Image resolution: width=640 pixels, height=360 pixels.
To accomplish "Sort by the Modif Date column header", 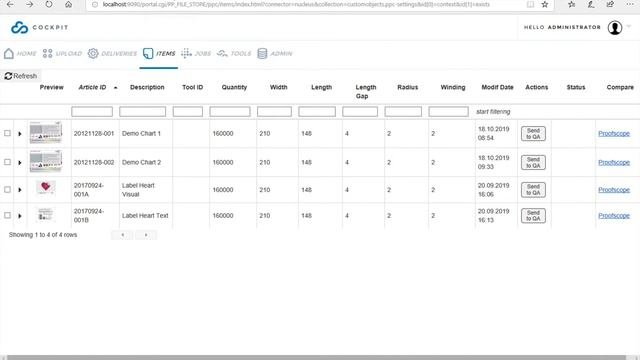I will pyautogui.click(x=497, y=87).
